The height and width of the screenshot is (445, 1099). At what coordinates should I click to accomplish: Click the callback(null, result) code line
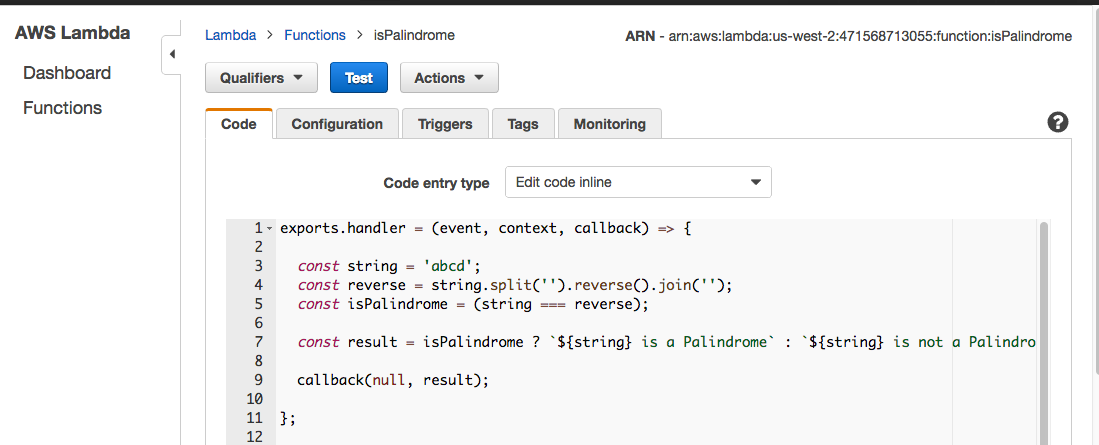(x=379, y=380)
